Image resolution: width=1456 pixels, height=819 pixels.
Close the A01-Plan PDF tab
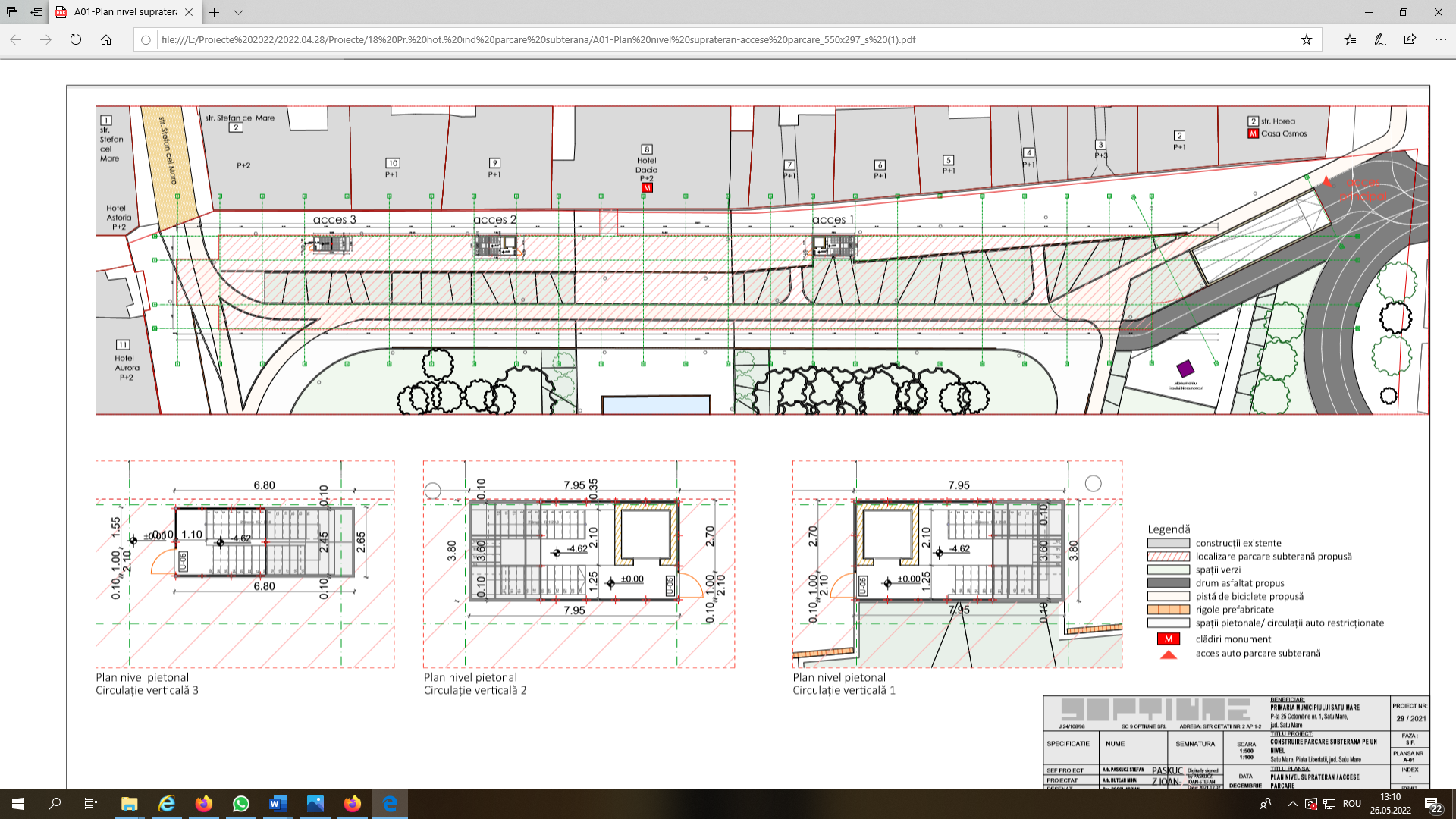click(189, 12)
